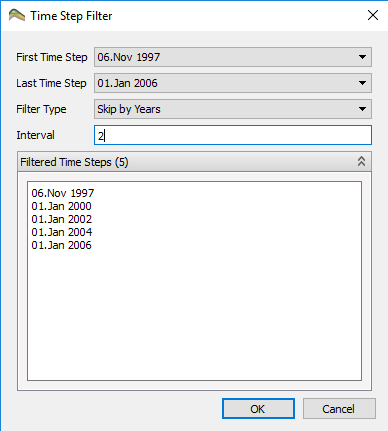
Task: Select 01.Jan 2004 in the filtered list
Action: click(62, 232)
